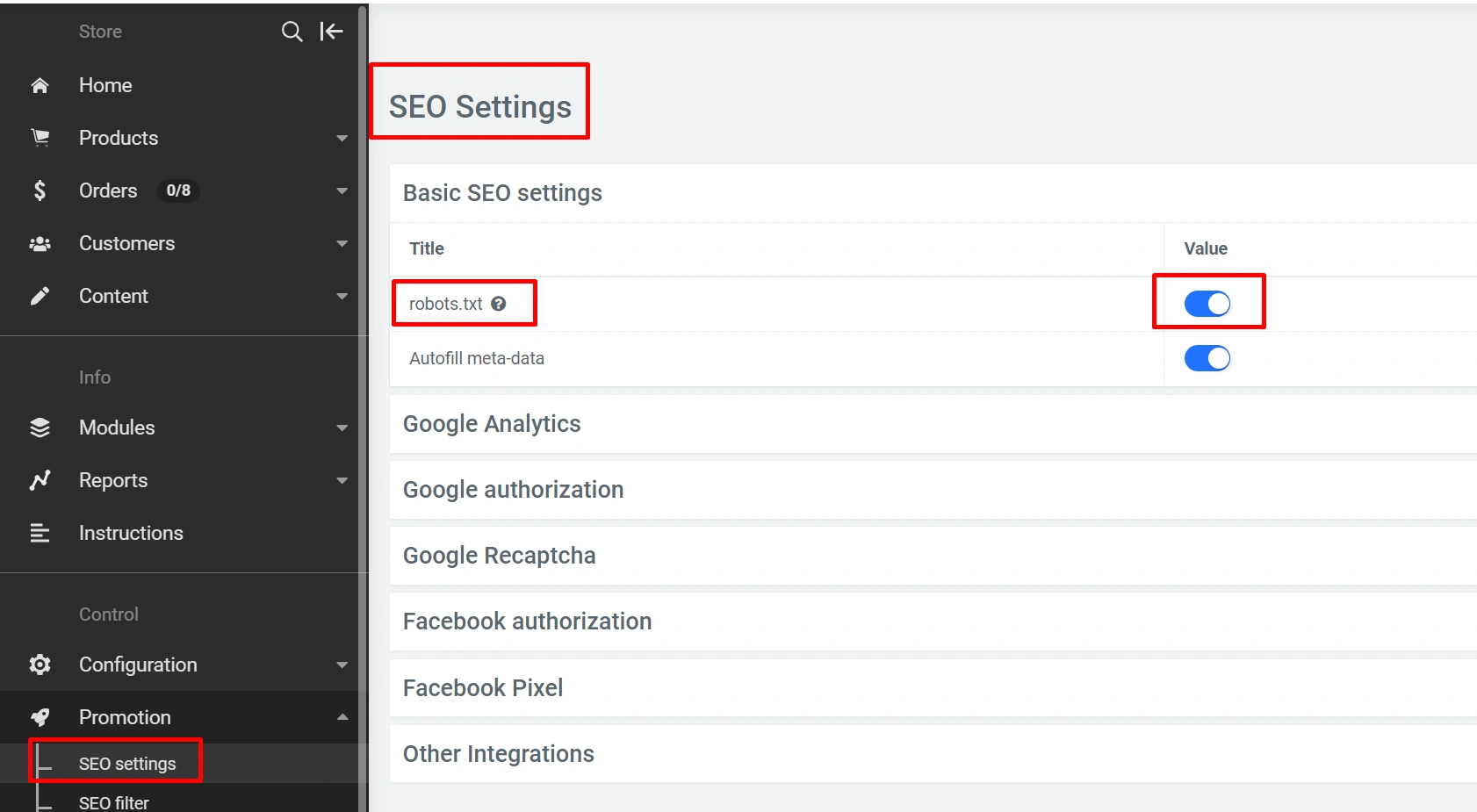Click the Home house icon
This screenshot has width=1477, height=812.
coord(40,85)
